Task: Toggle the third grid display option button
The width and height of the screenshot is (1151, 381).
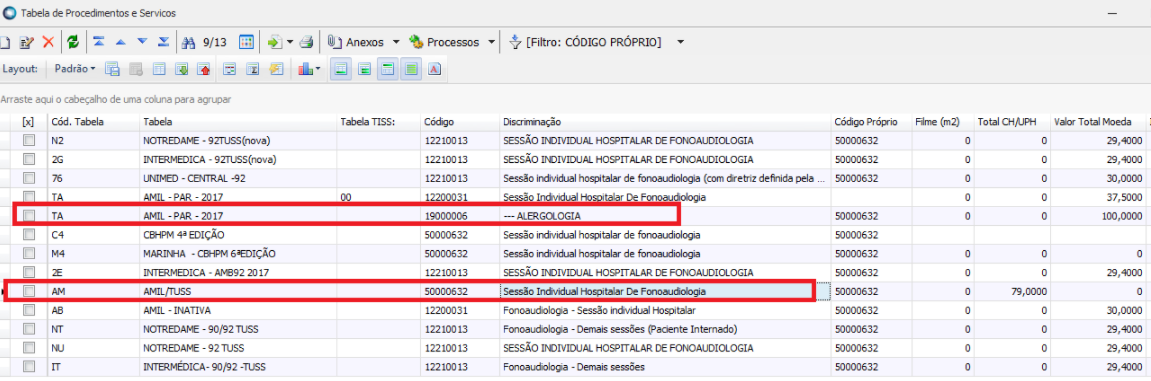Action: [x=388, y=69]
